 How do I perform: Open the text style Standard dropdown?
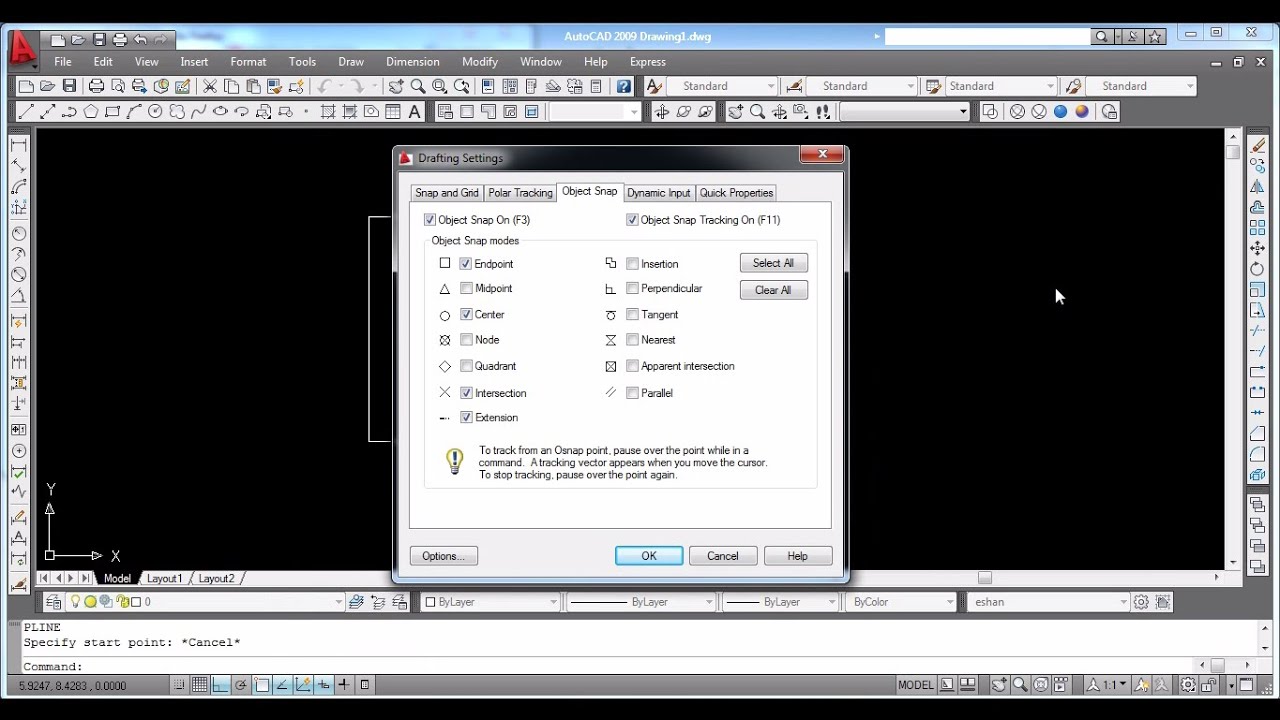coord(721,86)
